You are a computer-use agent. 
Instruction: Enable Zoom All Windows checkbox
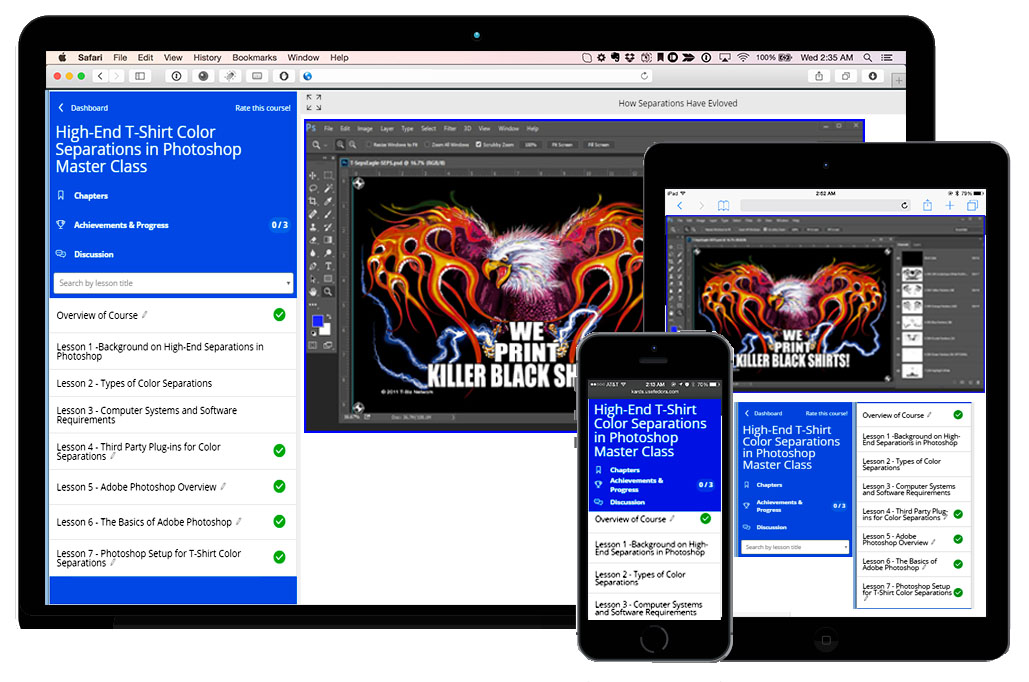click(427, 144)
